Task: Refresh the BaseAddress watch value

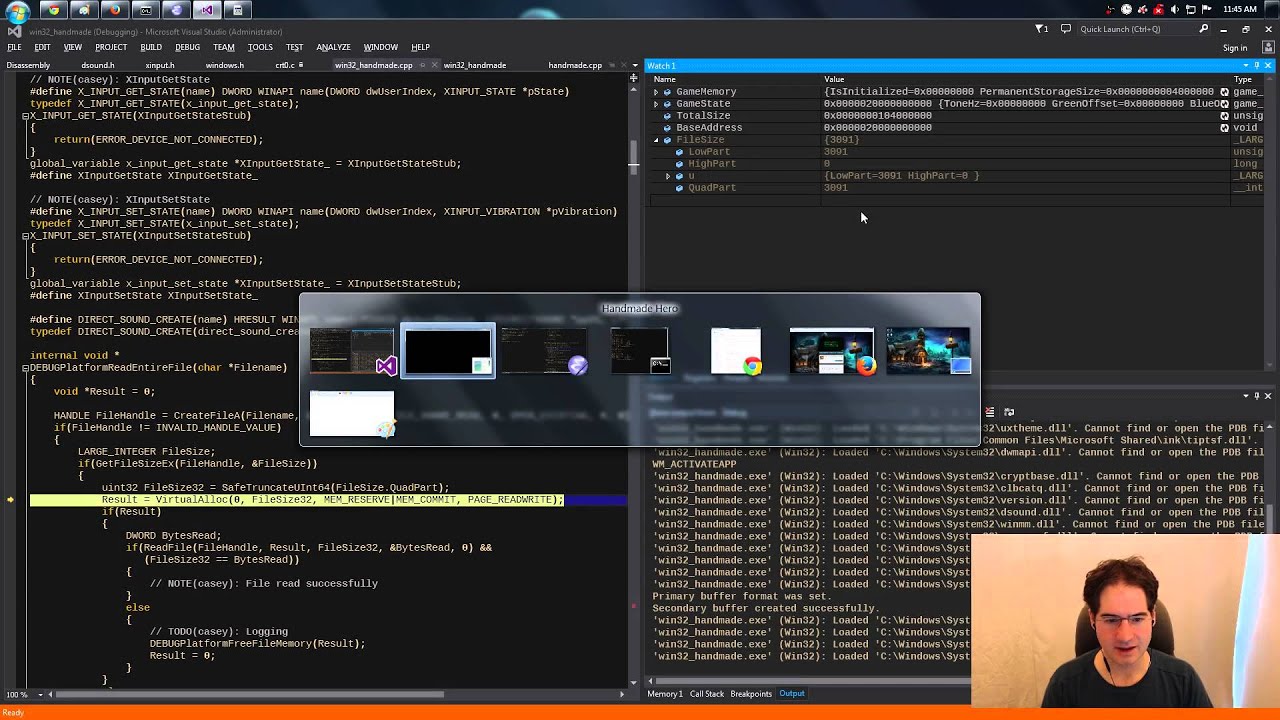Action: click(x=1224, y=128)
